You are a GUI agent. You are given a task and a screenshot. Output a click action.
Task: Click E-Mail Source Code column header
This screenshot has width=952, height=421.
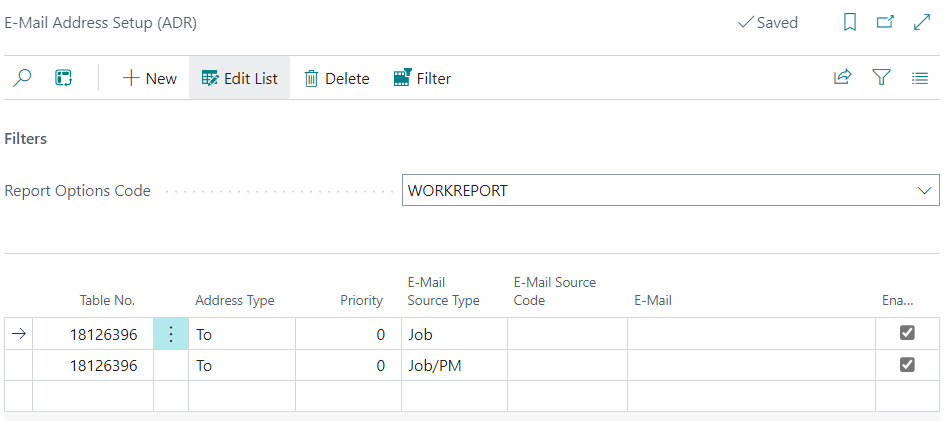tap(555, 291)
